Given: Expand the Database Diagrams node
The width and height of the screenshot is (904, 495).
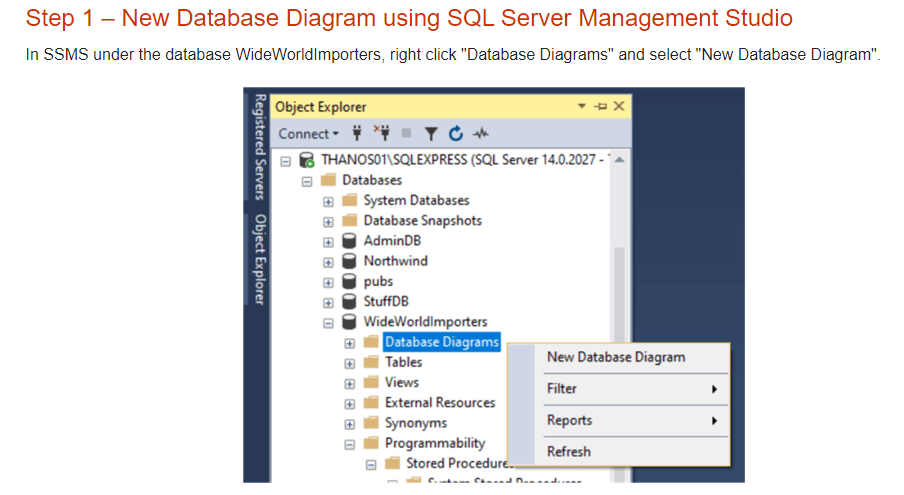Looking at the screenshot, I should click(349, 343).
